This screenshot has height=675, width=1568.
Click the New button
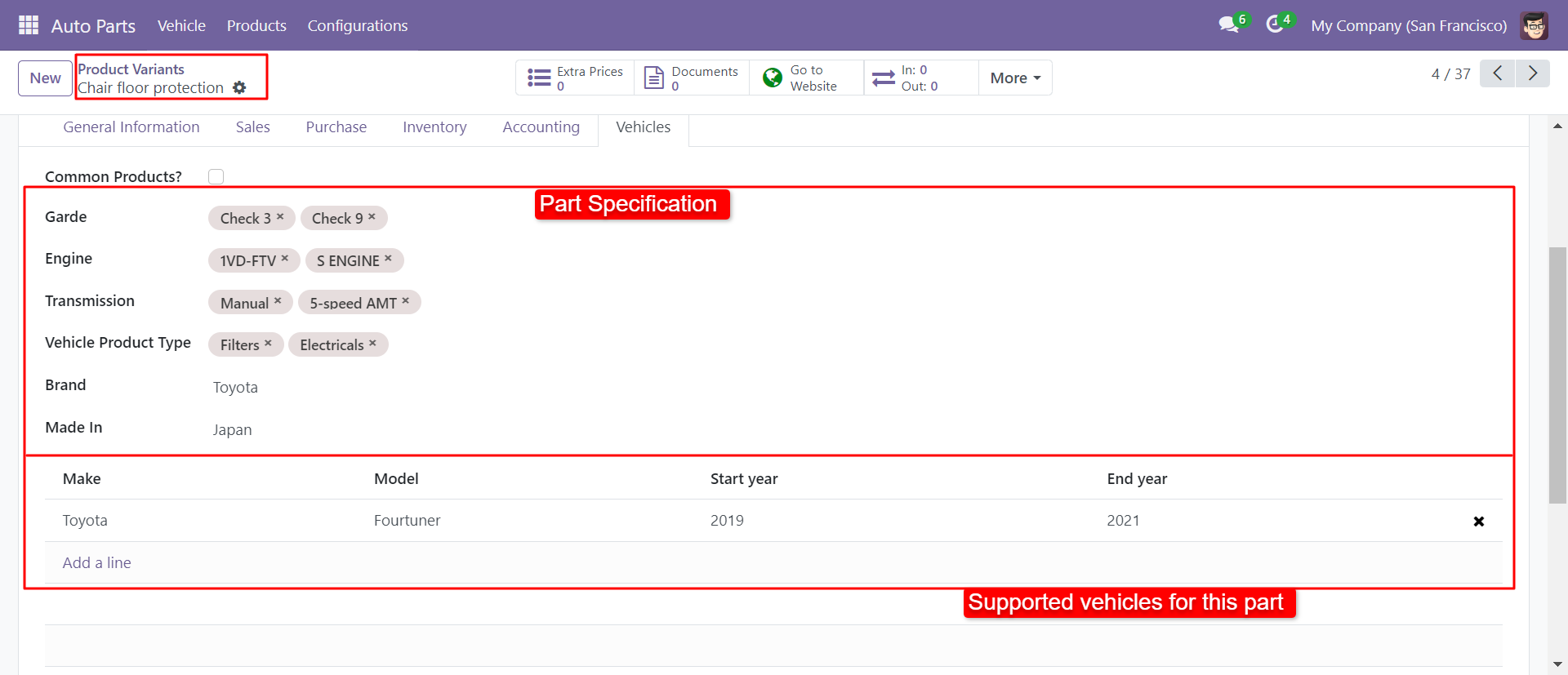point(45,78)
